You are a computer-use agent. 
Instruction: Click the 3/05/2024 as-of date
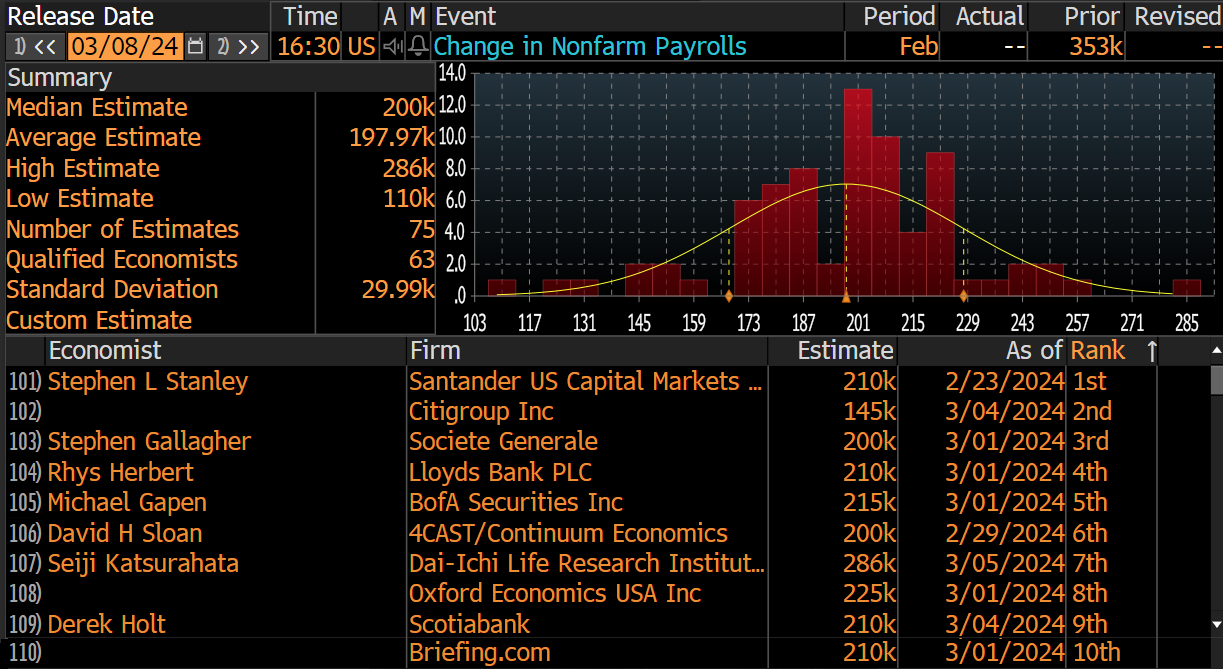point(1004,564)
